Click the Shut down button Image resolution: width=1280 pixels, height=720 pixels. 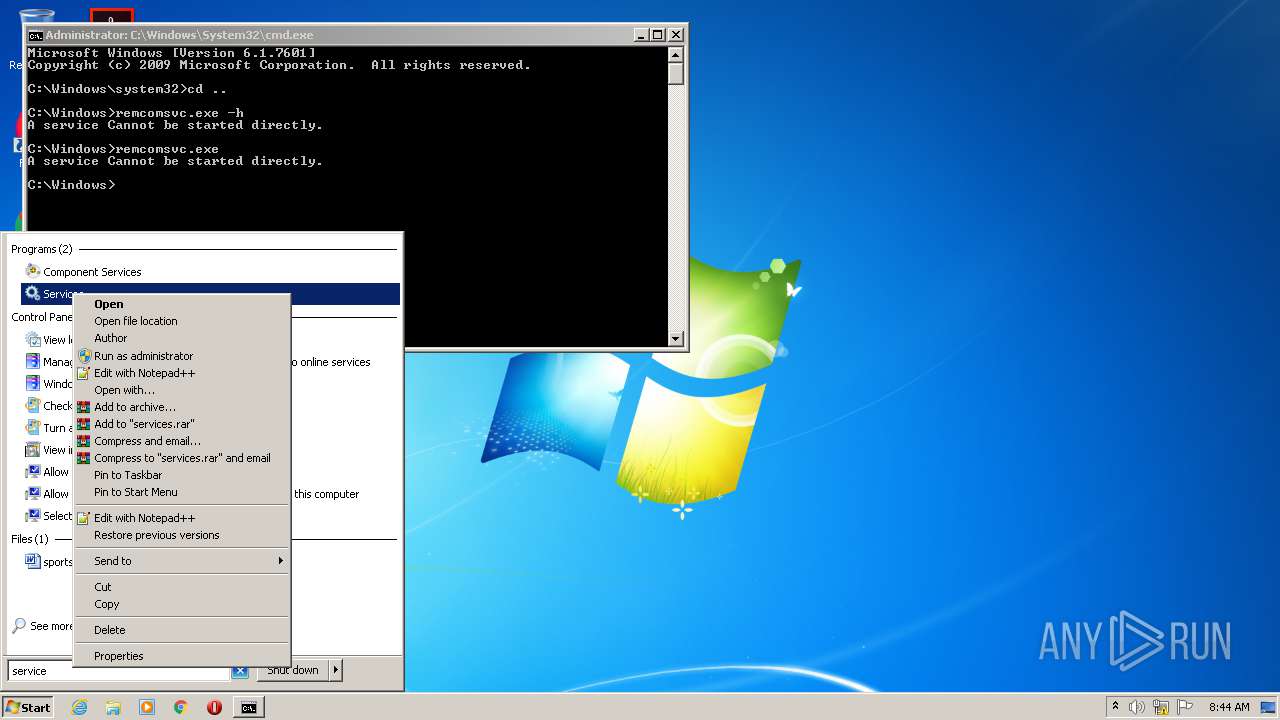[293, 670]
